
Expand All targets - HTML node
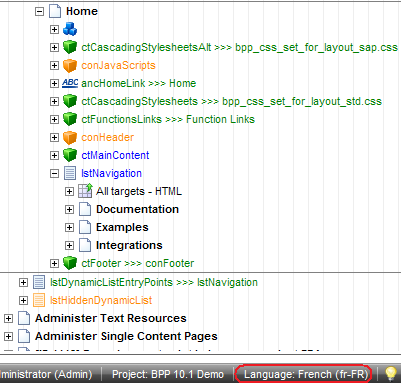69,191
